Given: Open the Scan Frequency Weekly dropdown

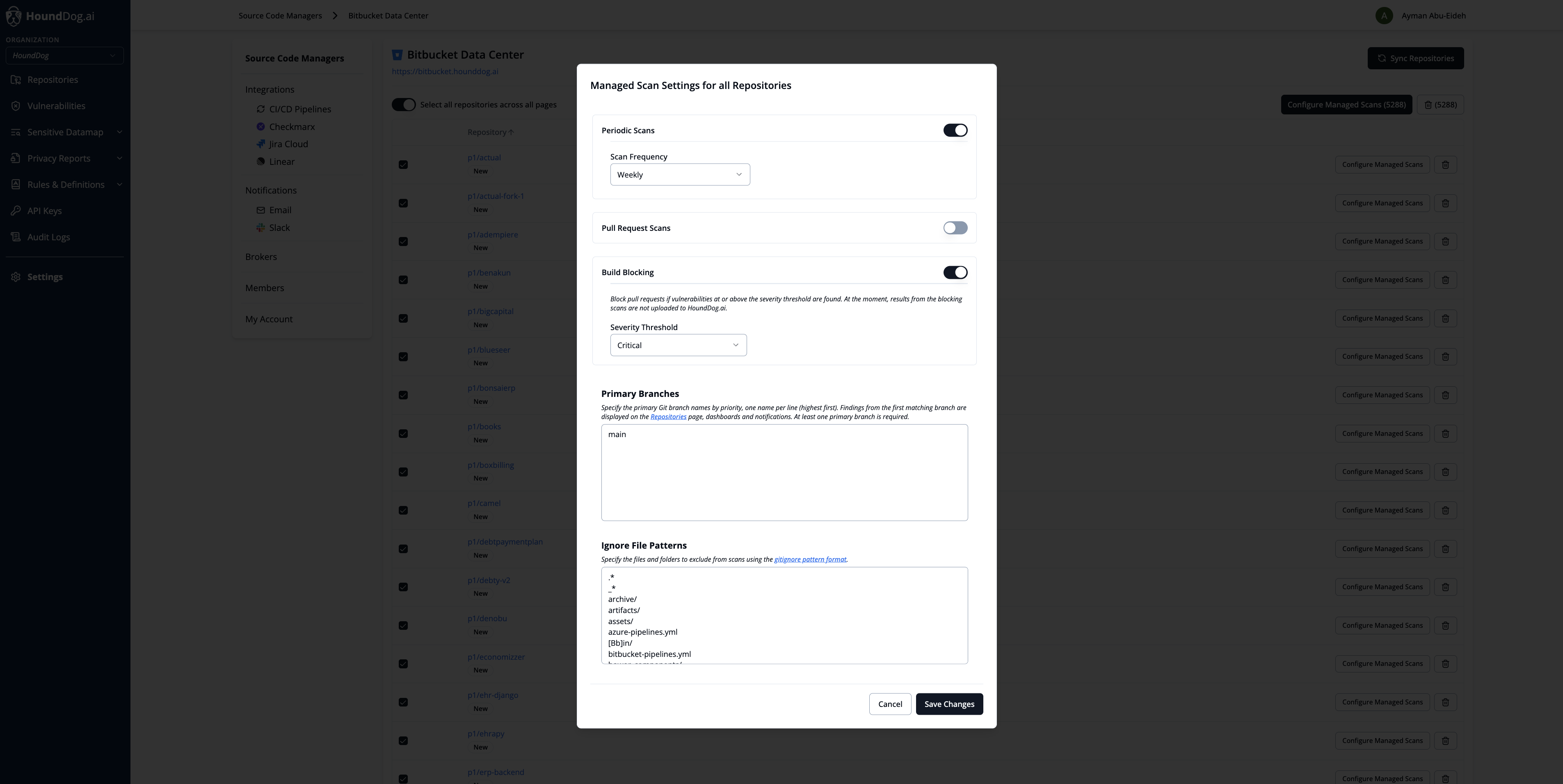Looking at the screenshot, I should (680, 175).
